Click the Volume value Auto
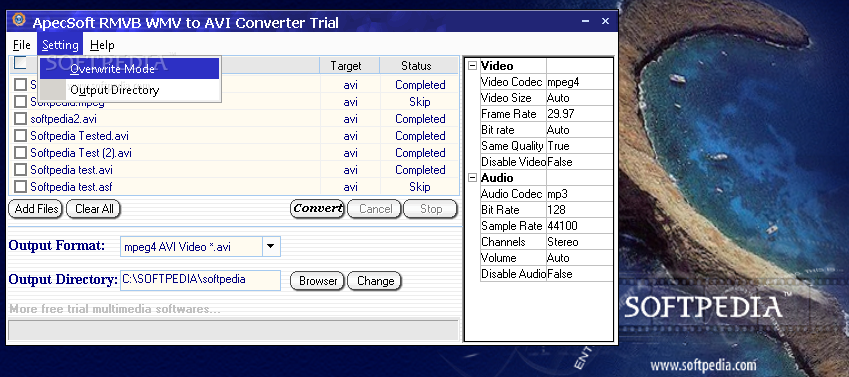 tap(579, 258)
